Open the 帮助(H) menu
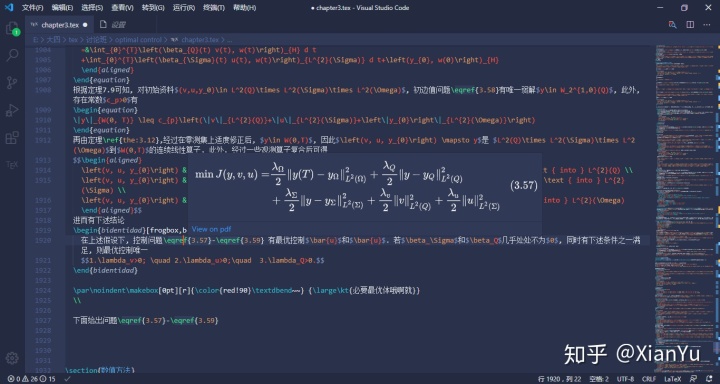720x384 pixels. pos(244,8)
